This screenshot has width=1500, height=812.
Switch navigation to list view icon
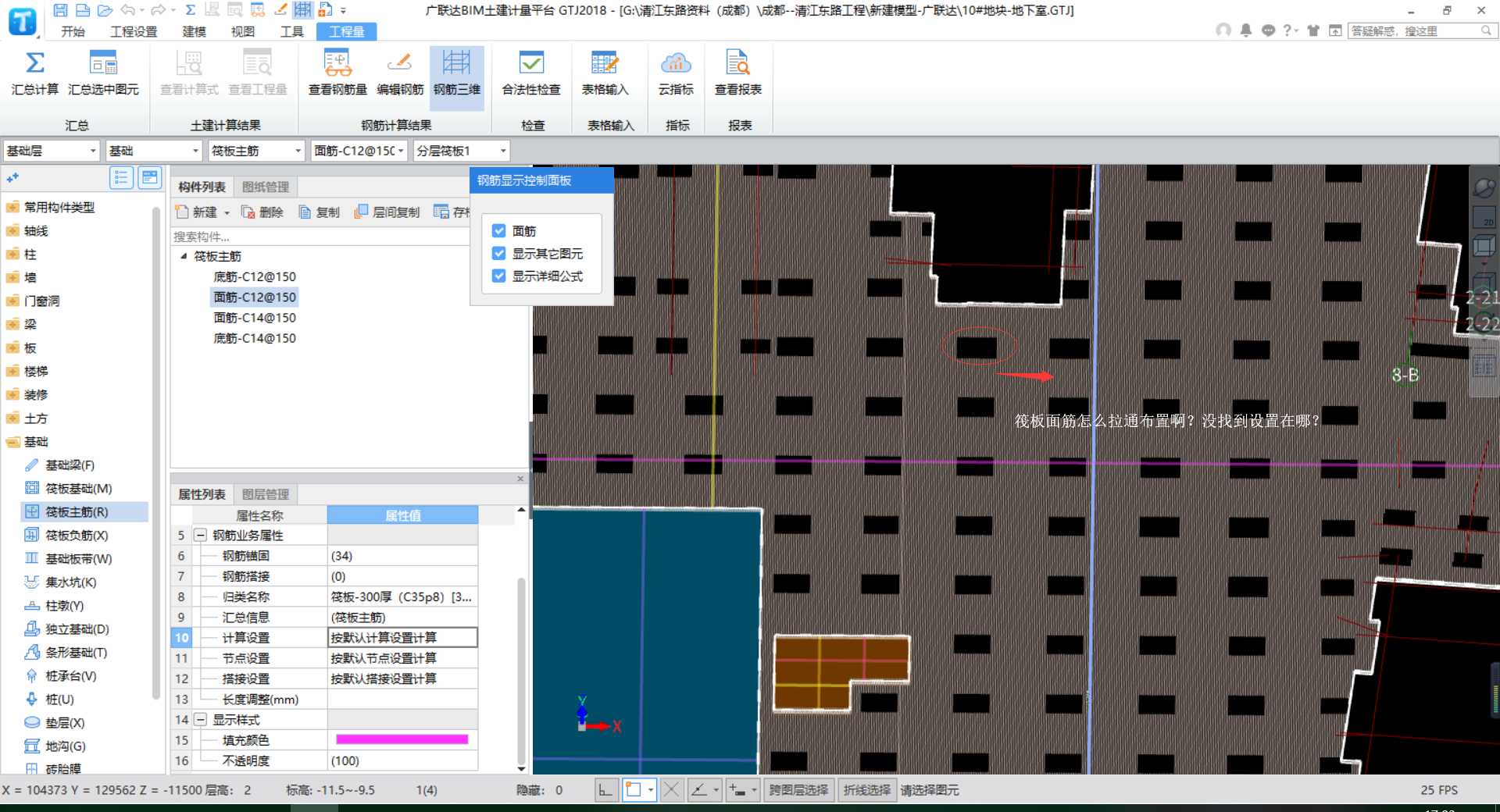point(121,178)
